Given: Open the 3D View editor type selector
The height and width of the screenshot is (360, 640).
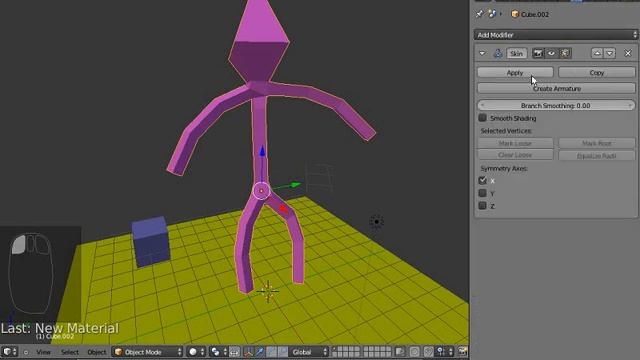Looking at the screenshot, I should click(10, 352).
